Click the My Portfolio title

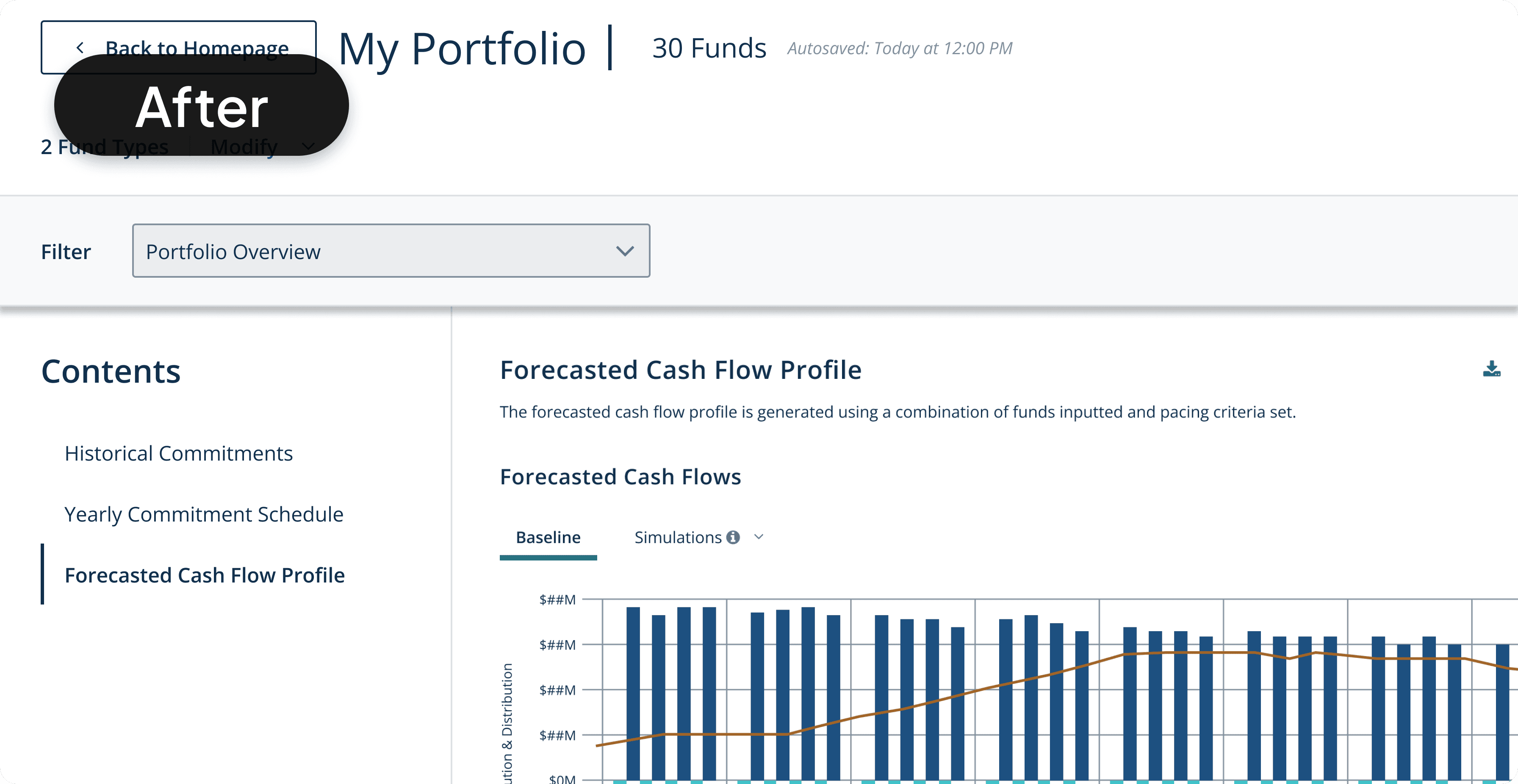(462, 48)
